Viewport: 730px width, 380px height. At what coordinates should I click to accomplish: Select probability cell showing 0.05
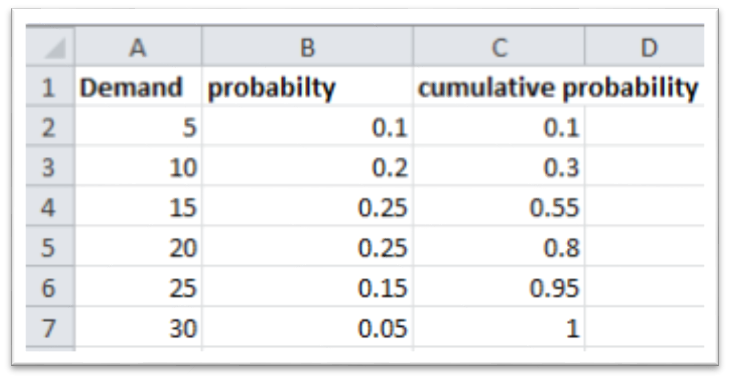point(307,327)
